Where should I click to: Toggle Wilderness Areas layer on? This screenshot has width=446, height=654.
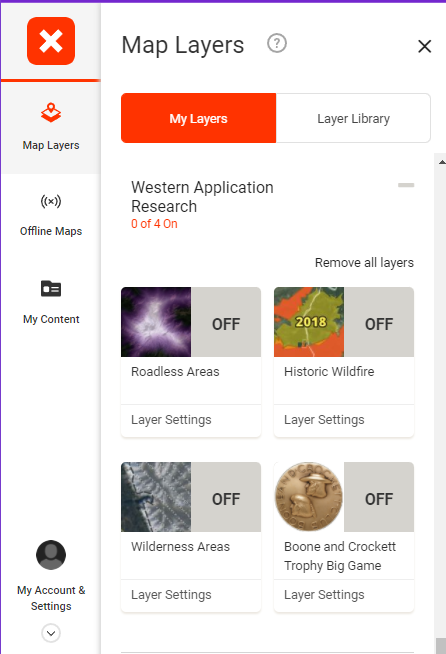click(226, 497)
